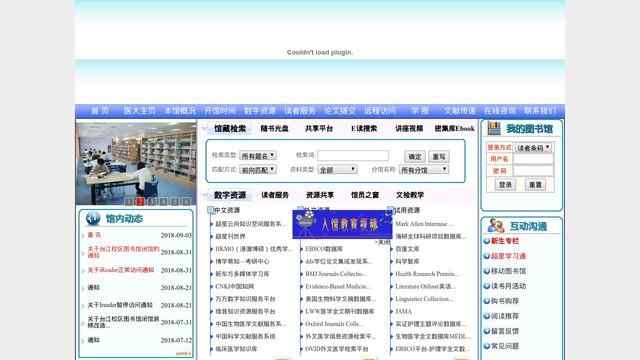The width and height of the screenshot is (640, 360).
Task: Open the OVID外文医学检索平台 link
Action: coord(337,349)
